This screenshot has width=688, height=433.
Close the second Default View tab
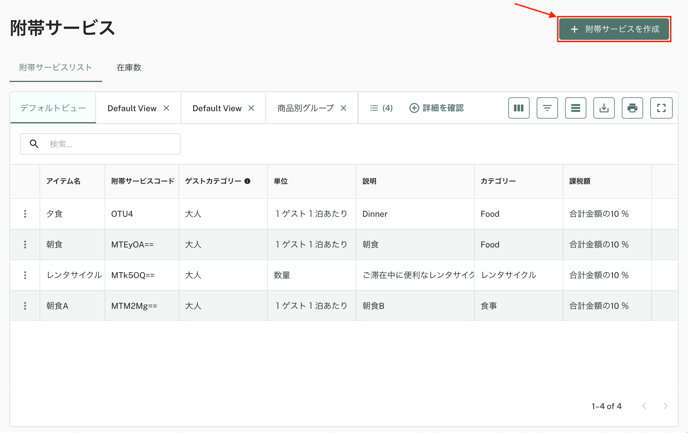251,108
